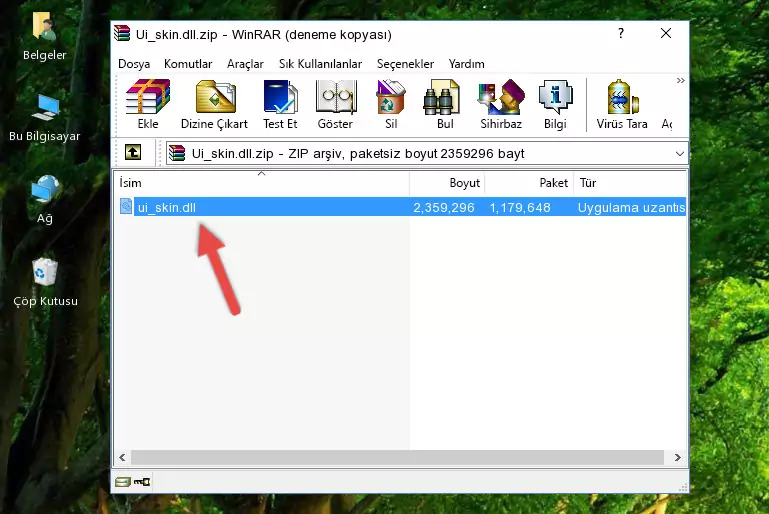
Task: Open the Yardım menu
Action: (x=466, y=64)
